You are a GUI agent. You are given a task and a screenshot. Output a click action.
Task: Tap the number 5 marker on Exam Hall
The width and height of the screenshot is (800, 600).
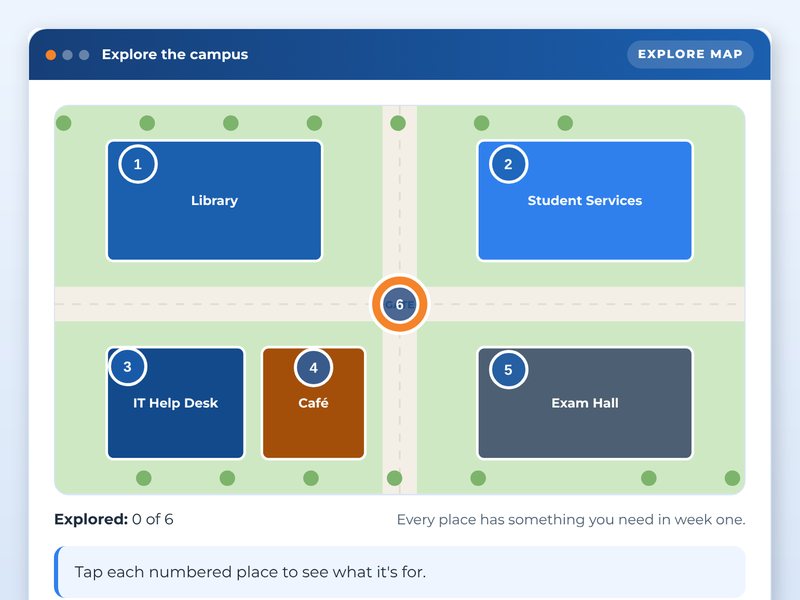pos(508,369)
